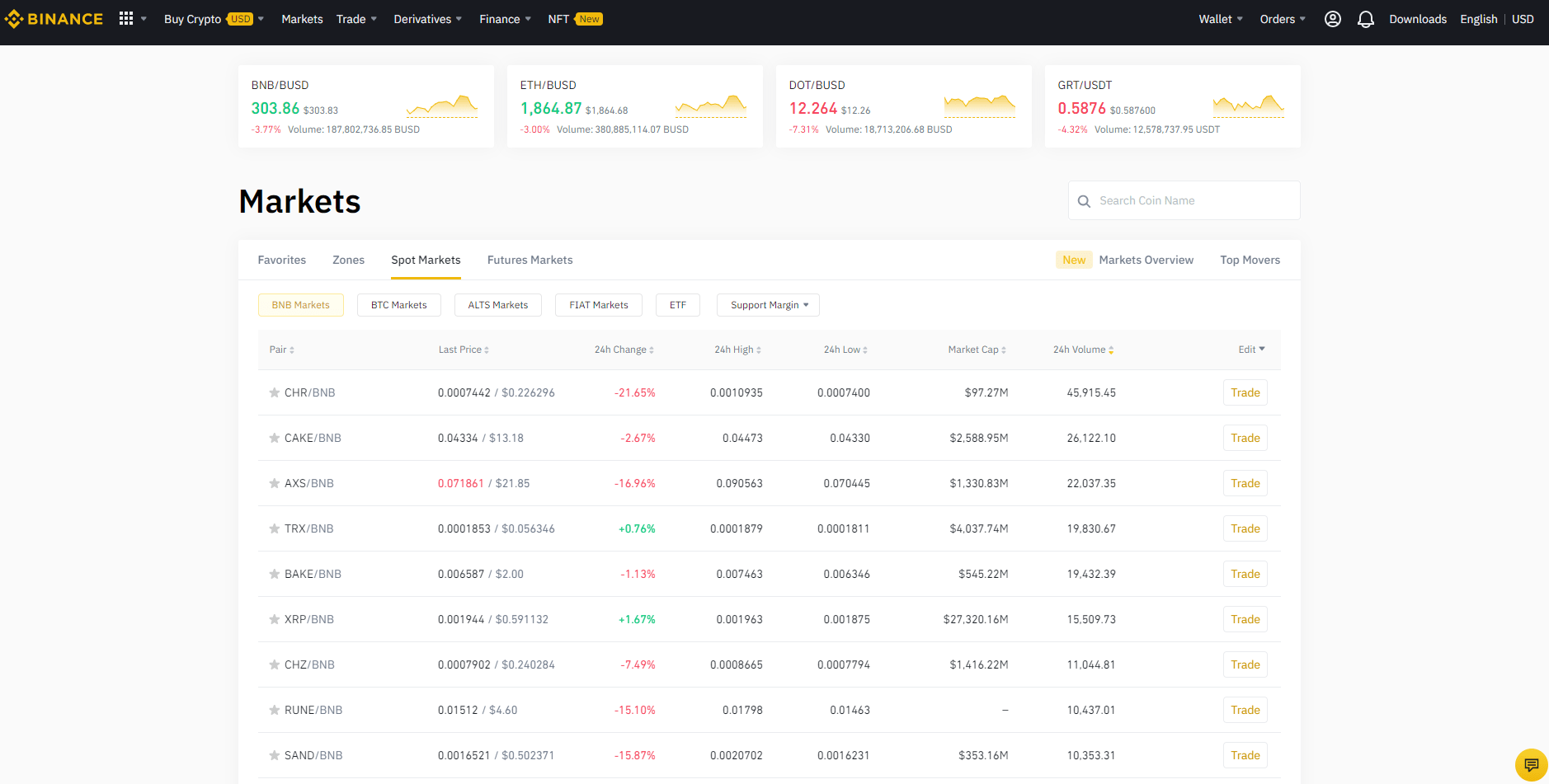This screenshot has width=1549, height=784.
Task: Sort the table by Pair column
Action: click(282, 350)
